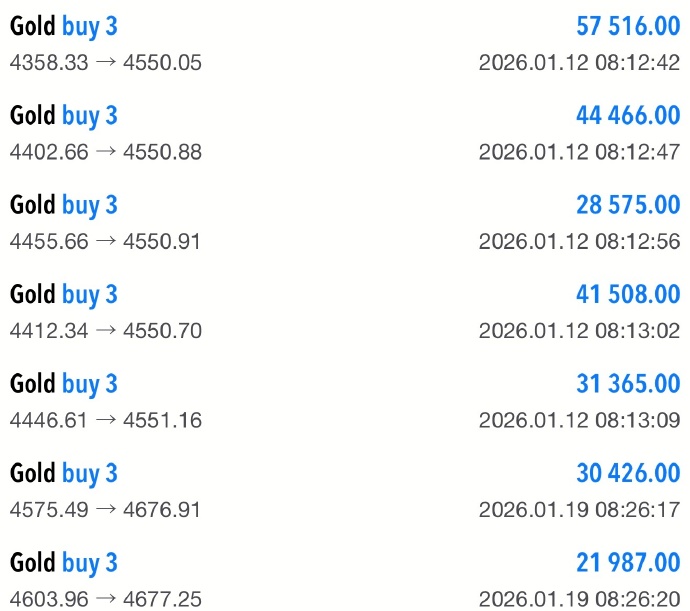Click the 4603.96 → 4677.25 price range

[x=106, y=599]
